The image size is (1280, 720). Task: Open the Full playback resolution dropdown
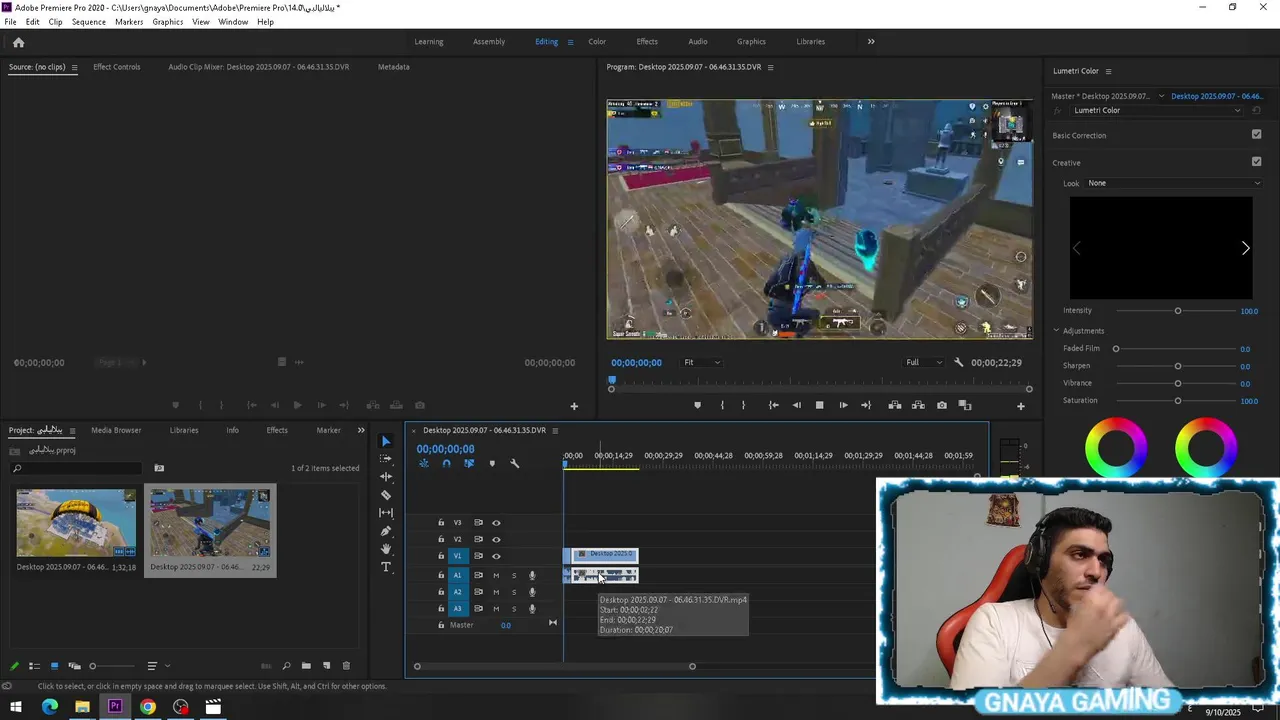[923, 362]
